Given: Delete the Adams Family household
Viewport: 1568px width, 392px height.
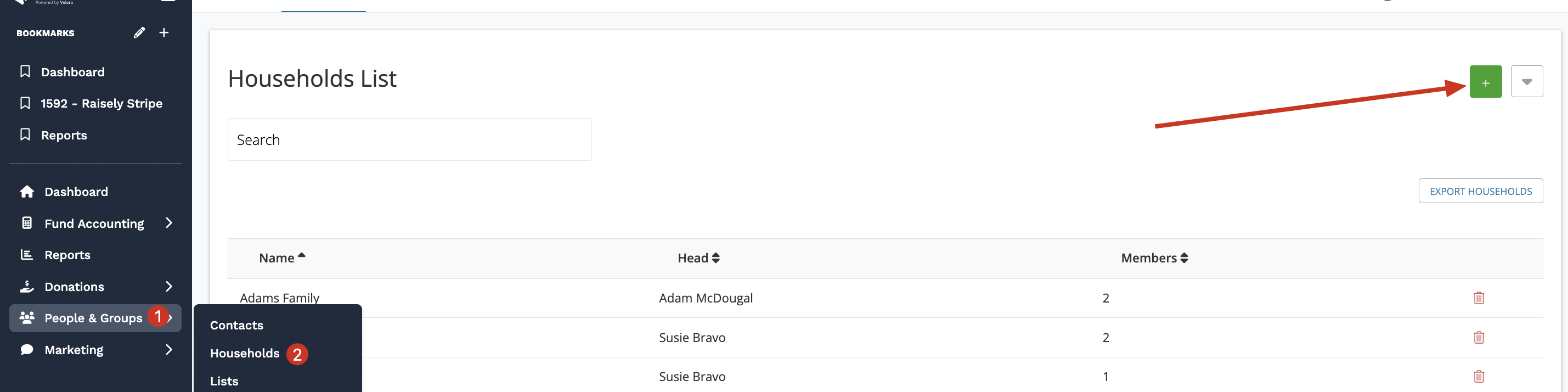Looking at the screenshot, I should (x=1478, y=298).
